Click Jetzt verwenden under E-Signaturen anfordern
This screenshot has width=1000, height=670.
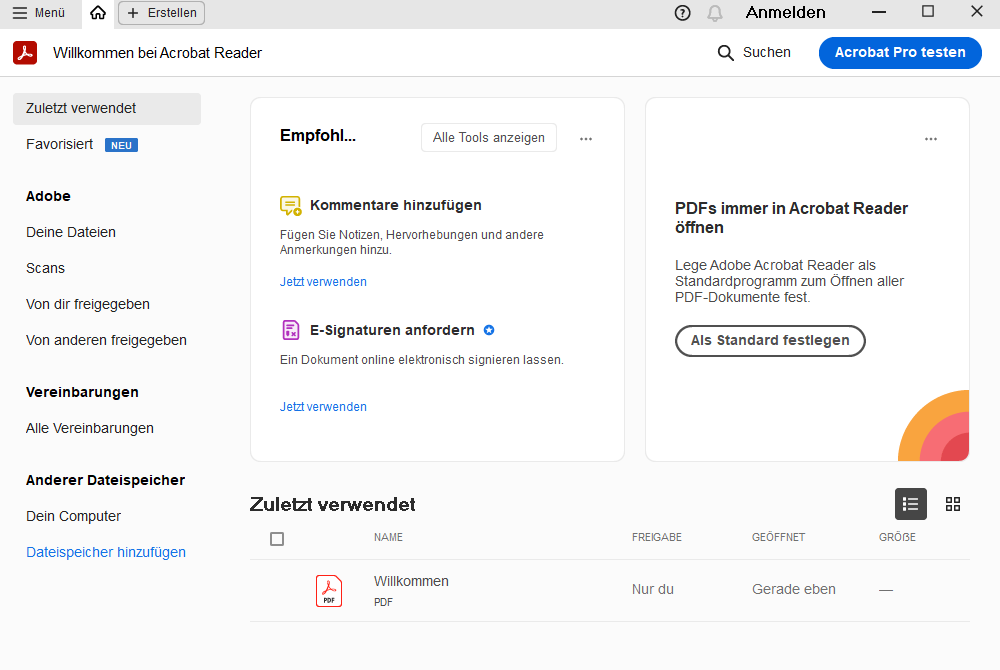coord(323,407)
